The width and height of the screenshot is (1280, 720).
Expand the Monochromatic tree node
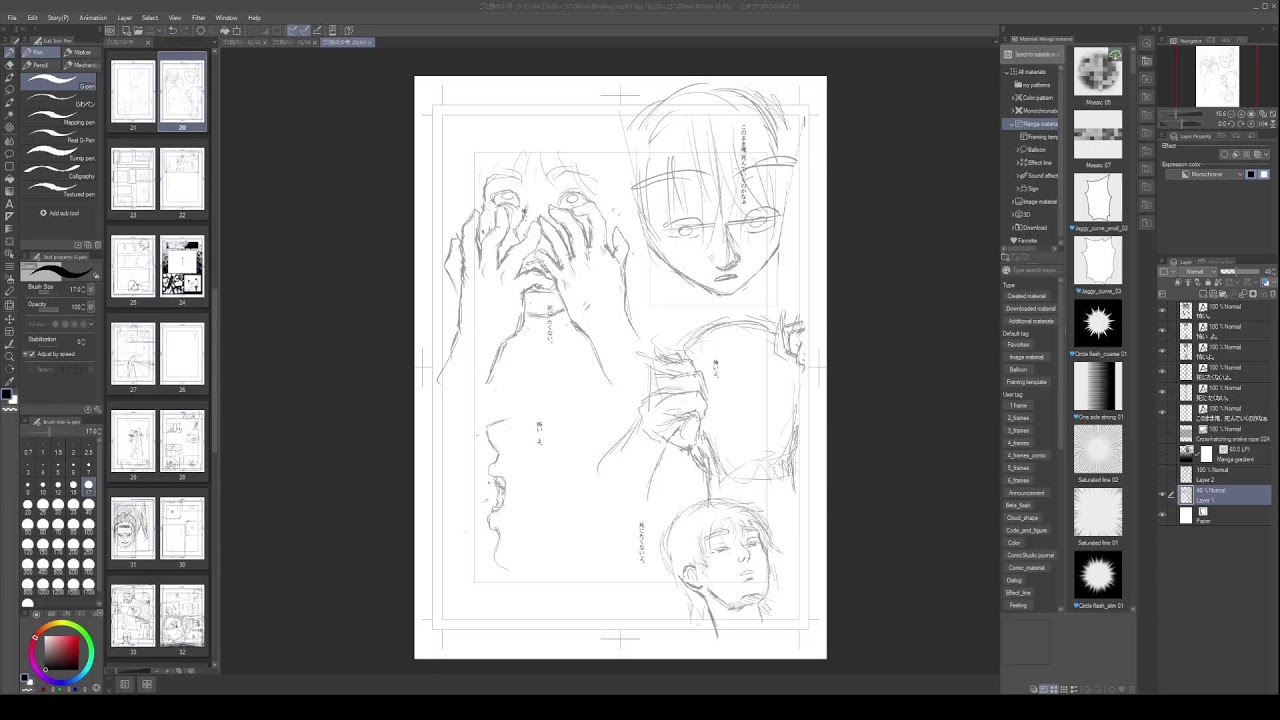coord(1013,111)
